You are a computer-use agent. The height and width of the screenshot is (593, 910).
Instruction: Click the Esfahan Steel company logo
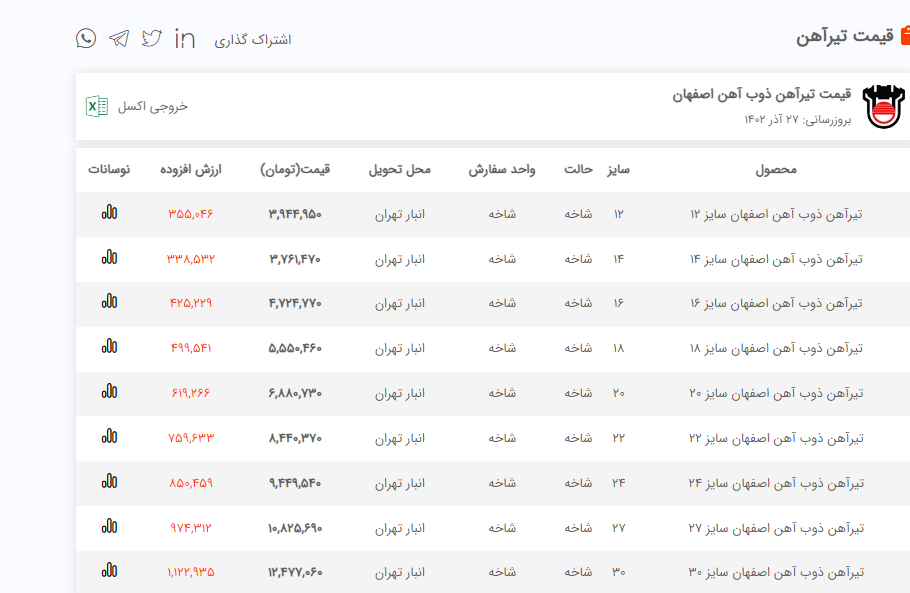click(x=882, y=107)
